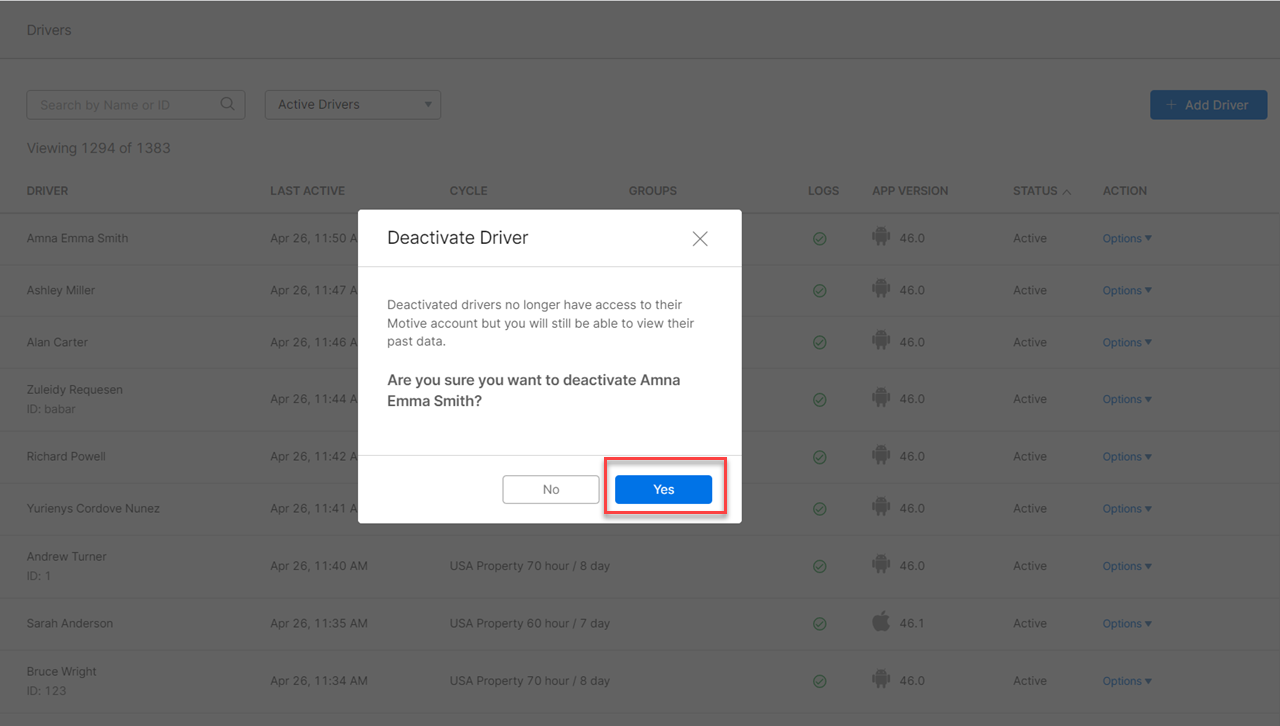Click Sarah Anderson's USA Property 60 hour cycle
This screenshot has height=726, width=1280.
530,623
